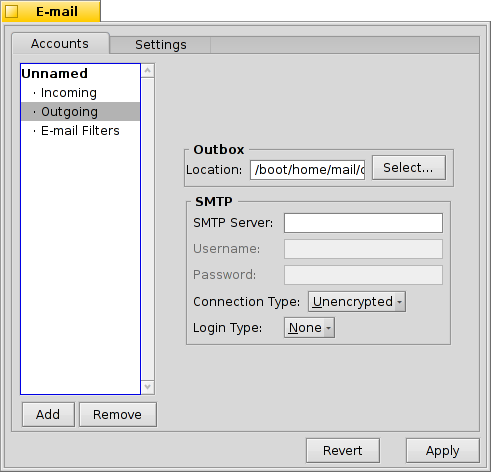Click the Add account button
The width and height of the screenshot is (491, 472).
(x=48, y=415)
